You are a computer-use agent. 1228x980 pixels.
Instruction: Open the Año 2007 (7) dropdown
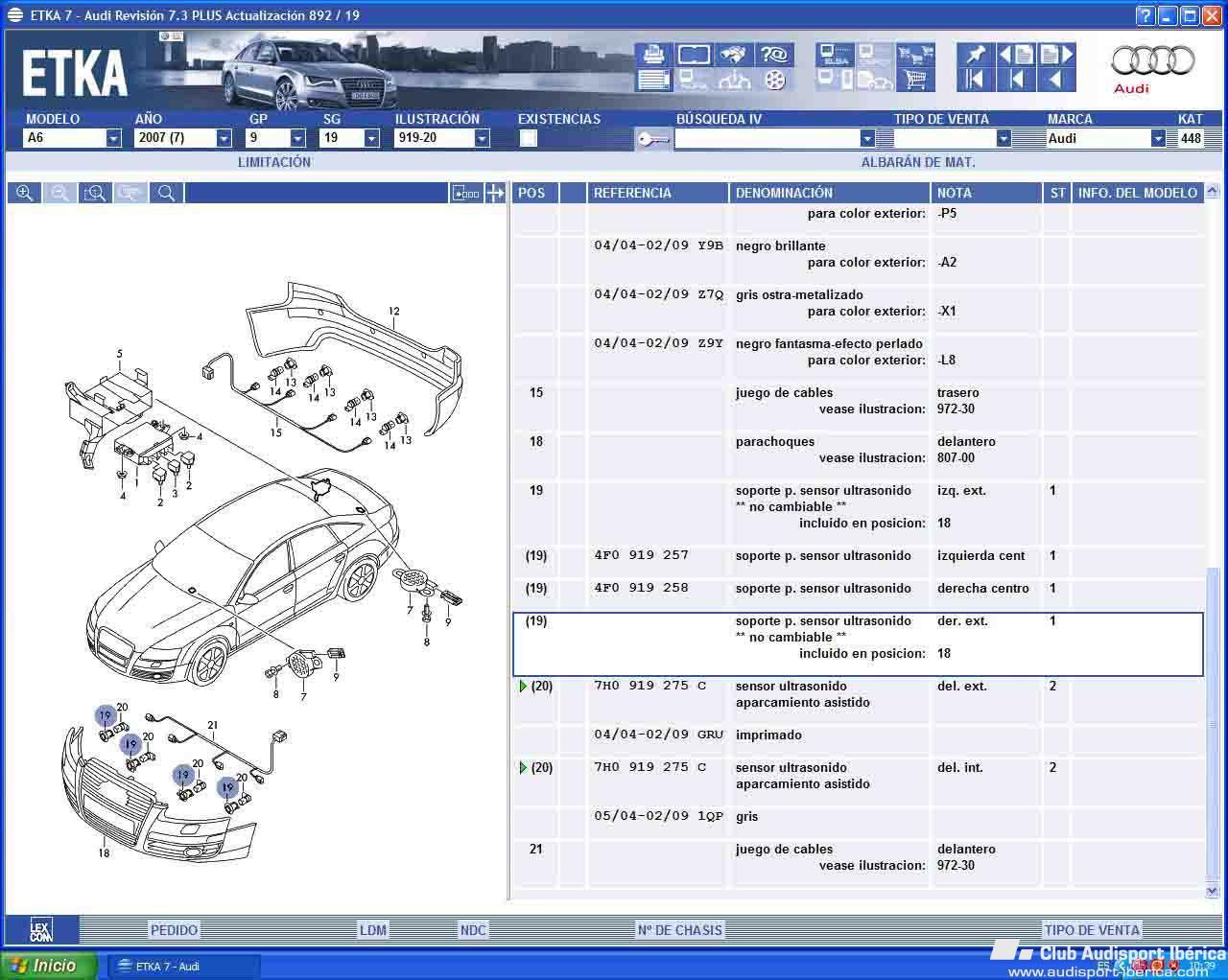tap(224, 138)
